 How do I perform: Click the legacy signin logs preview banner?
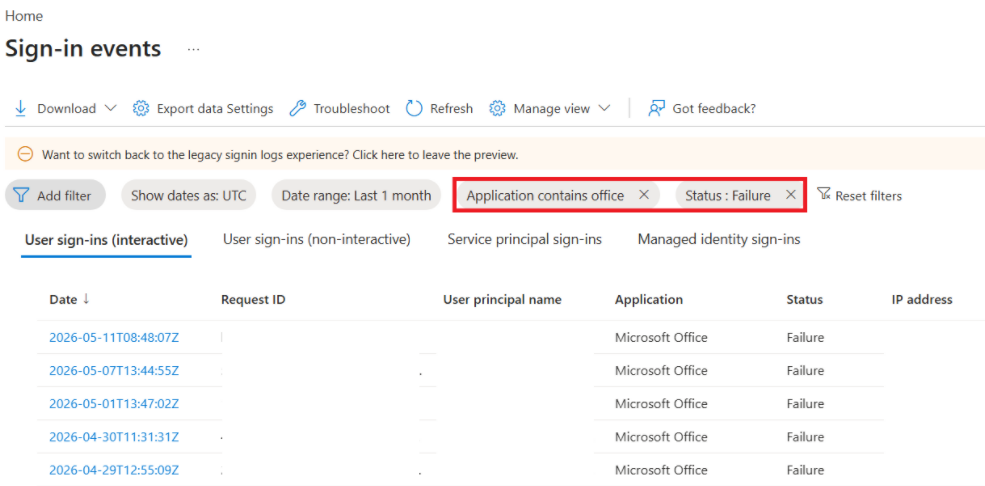tap(494, 154)
